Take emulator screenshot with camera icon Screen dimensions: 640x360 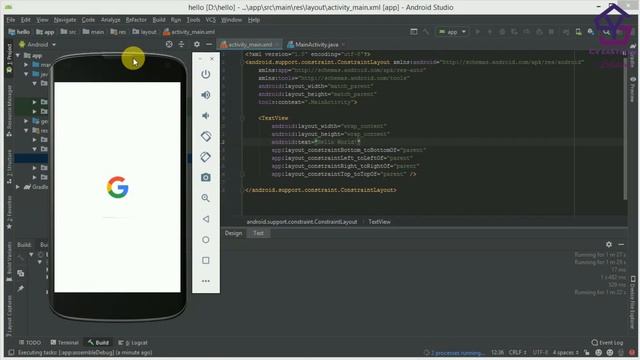pyautogui.click(x=206, y=178)
